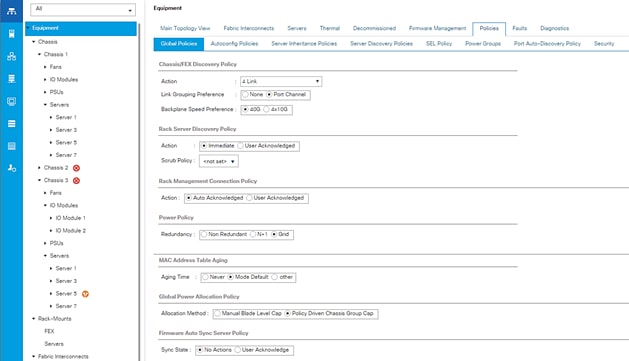Open the LAN icon in the navigation sidebar
629x361 pixels.
tap(11, 56)
